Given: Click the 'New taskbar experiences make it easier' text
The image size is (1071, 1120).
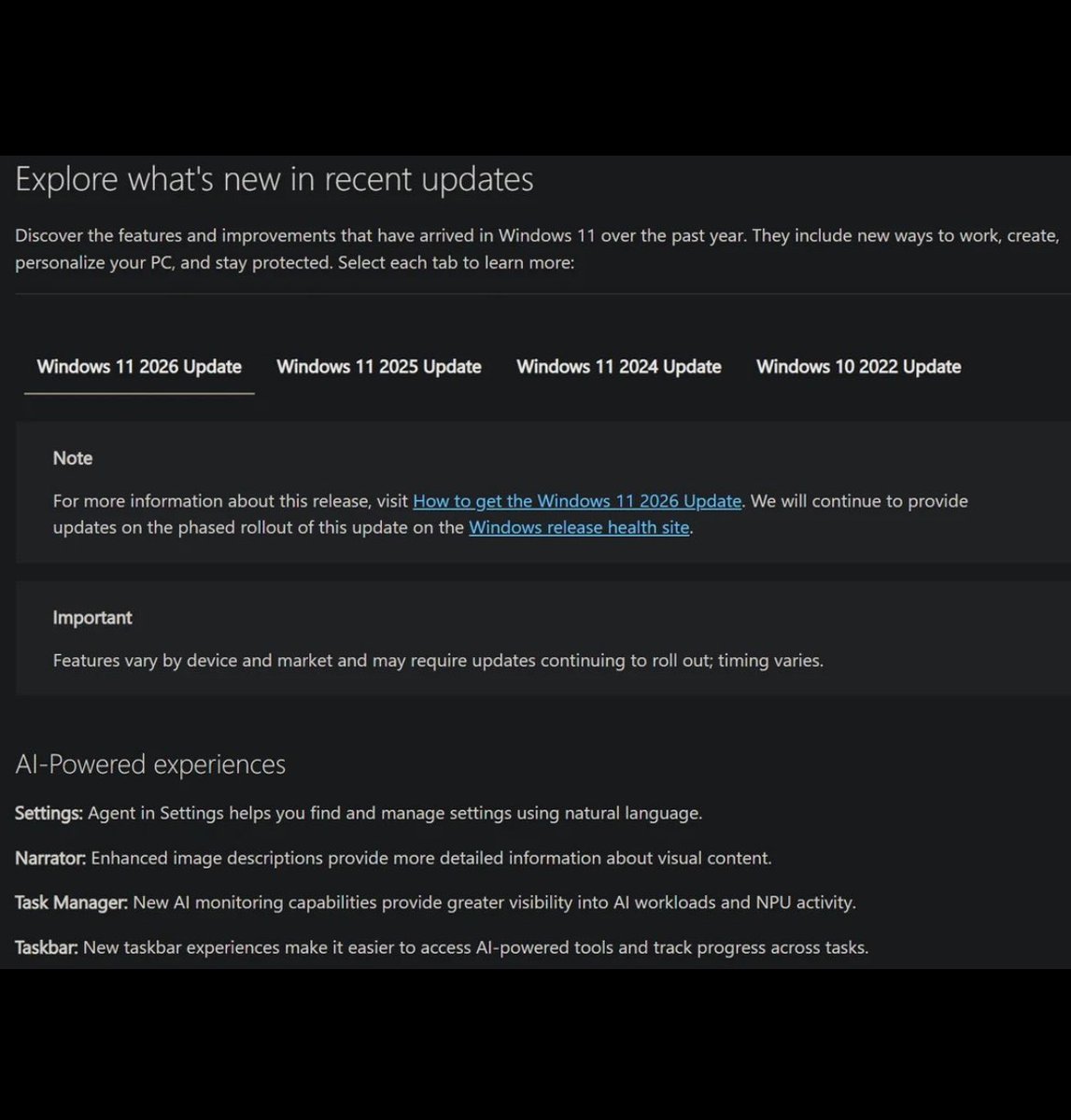Looking at the screenshot, I should [475, 947].
